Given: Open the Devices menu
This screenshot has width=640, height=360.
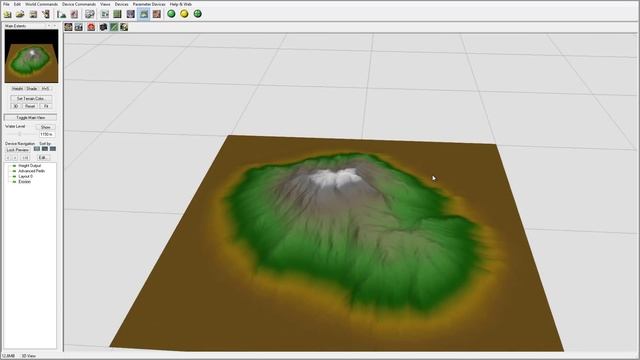Looking at the screenshot, I should 121,4.
